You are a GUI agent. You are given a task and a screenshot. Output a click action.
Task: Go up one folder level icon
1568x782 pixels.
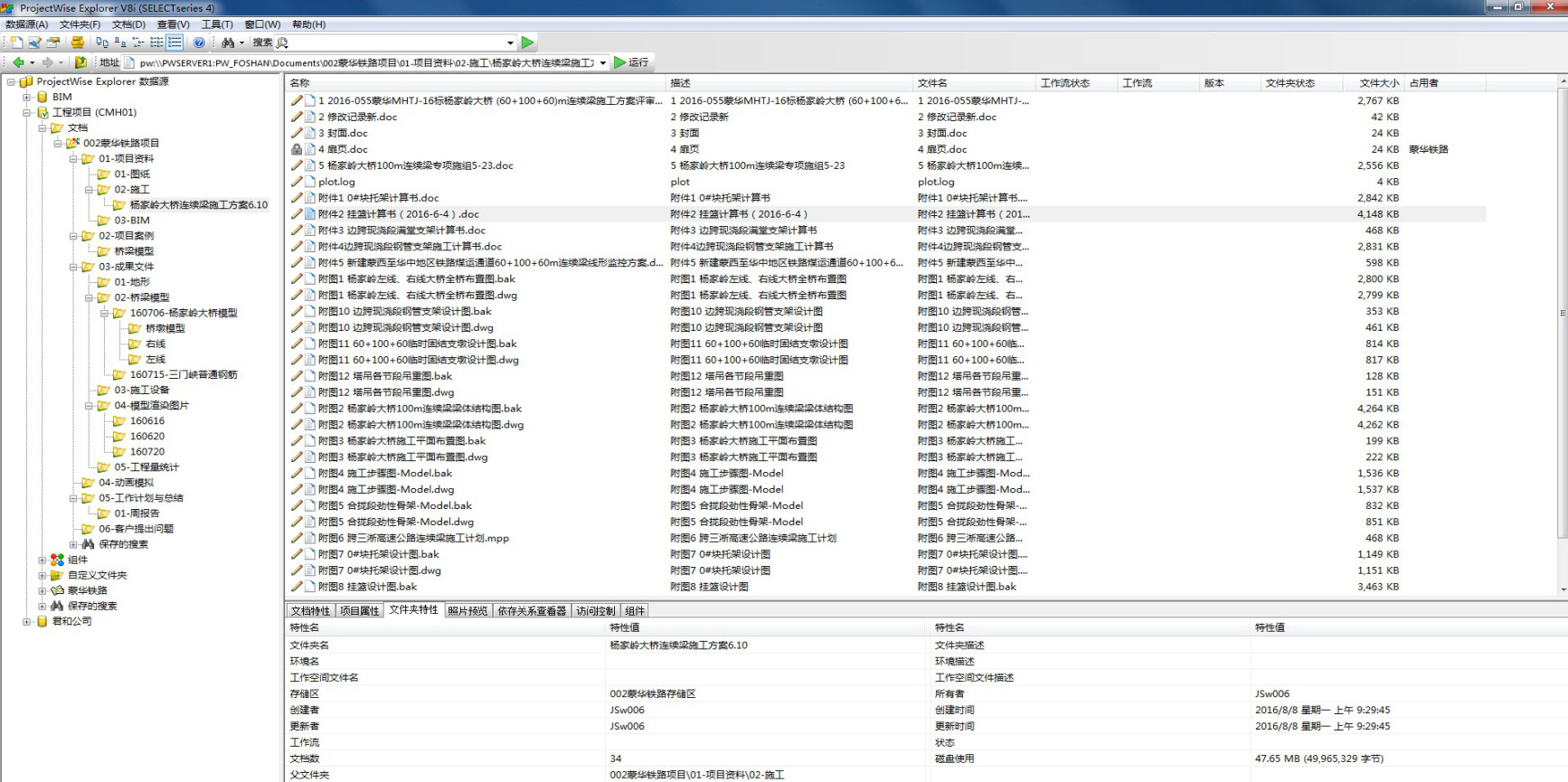(80, 62)
